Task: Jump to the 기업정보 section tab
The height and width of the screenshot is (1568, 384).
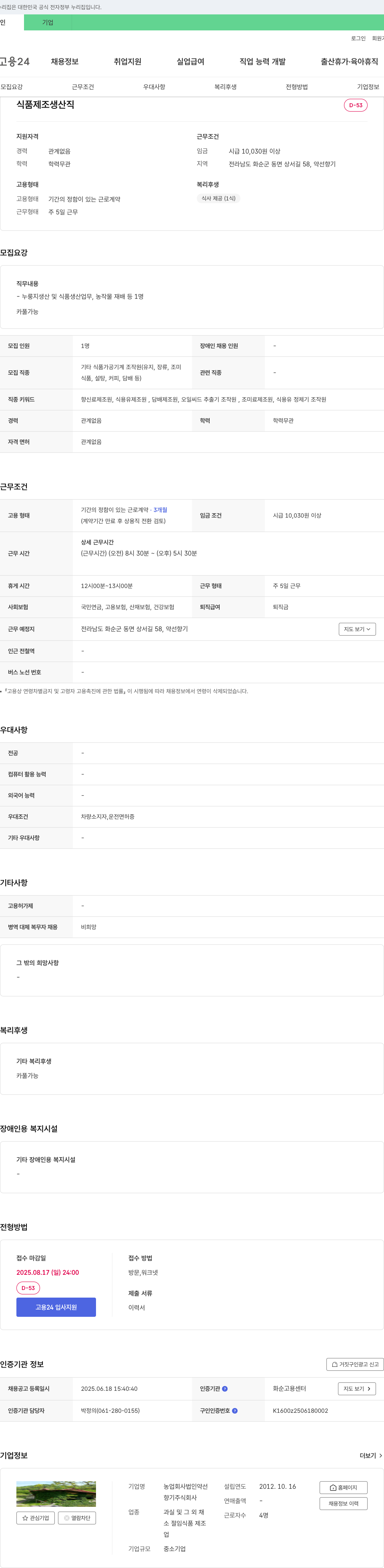Action: (x=368, y=87)
